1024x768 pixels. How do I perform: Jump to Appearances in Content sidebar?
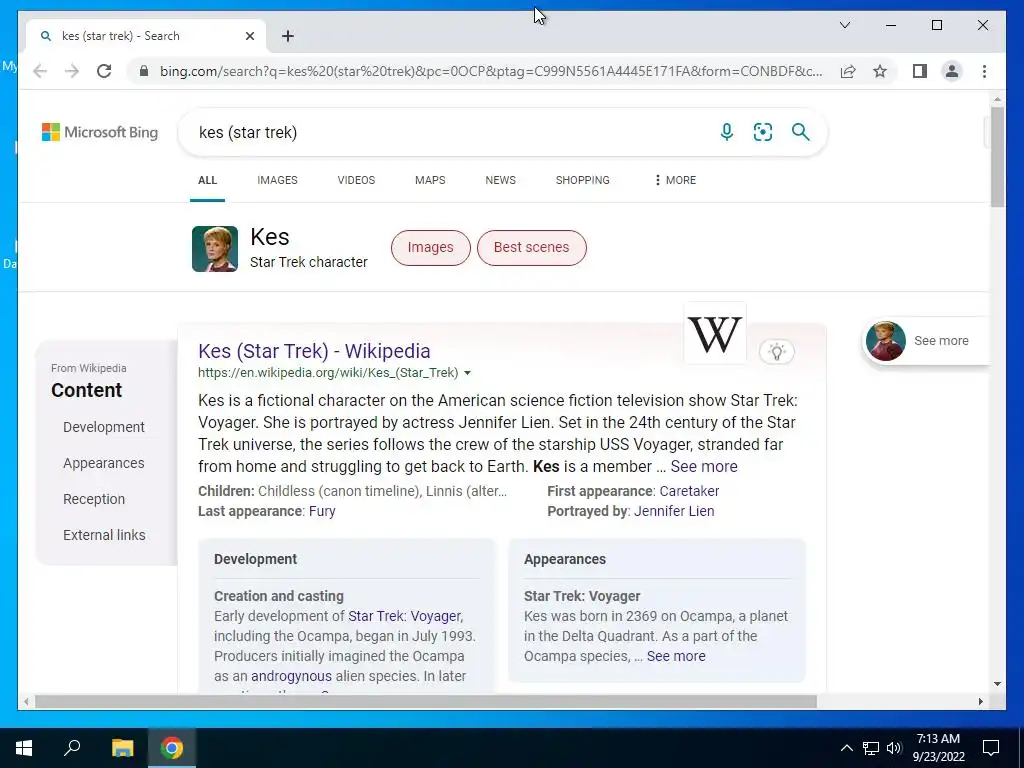point(104,463)
